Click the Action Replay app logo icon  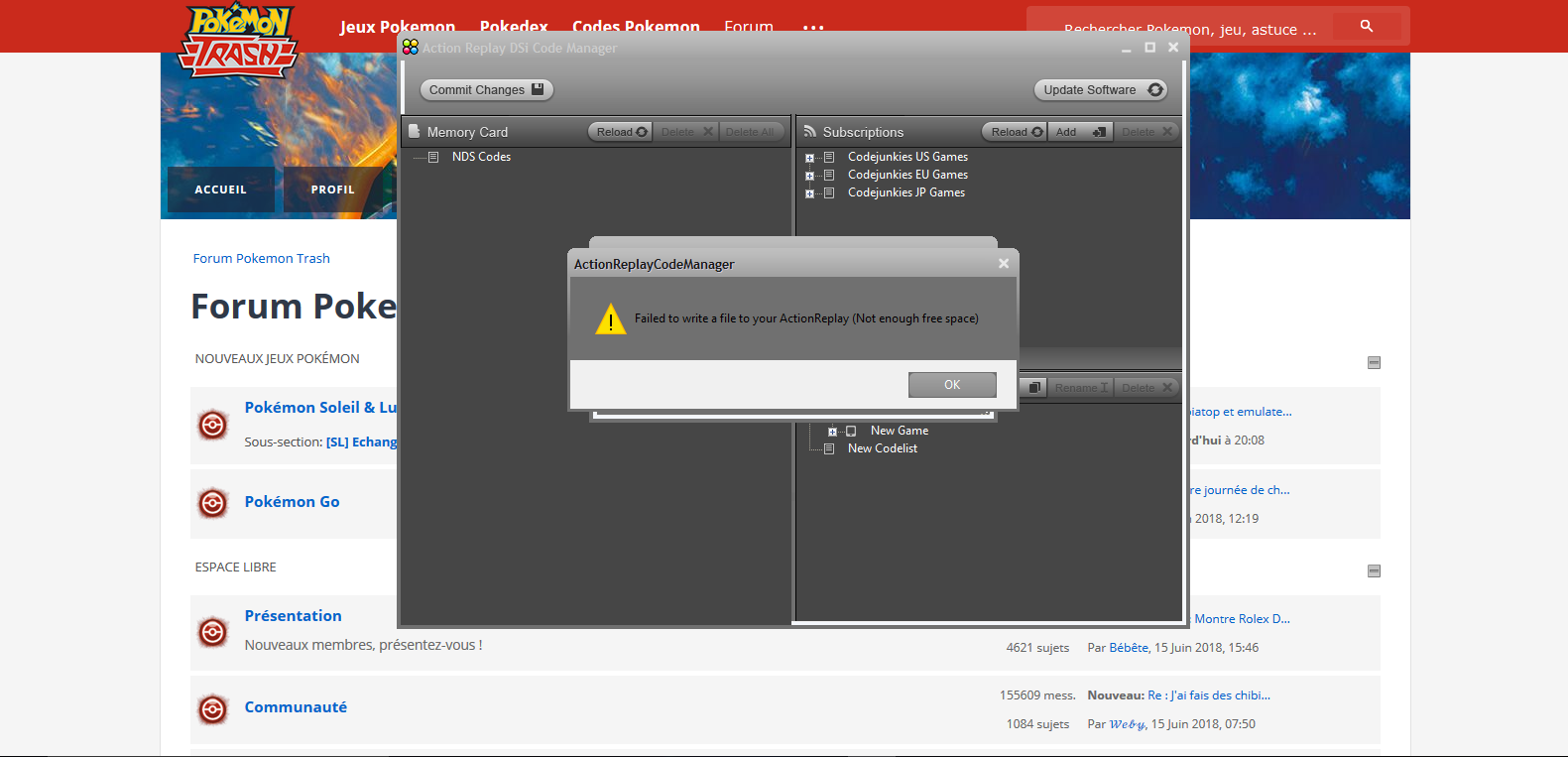pos(411,47)
